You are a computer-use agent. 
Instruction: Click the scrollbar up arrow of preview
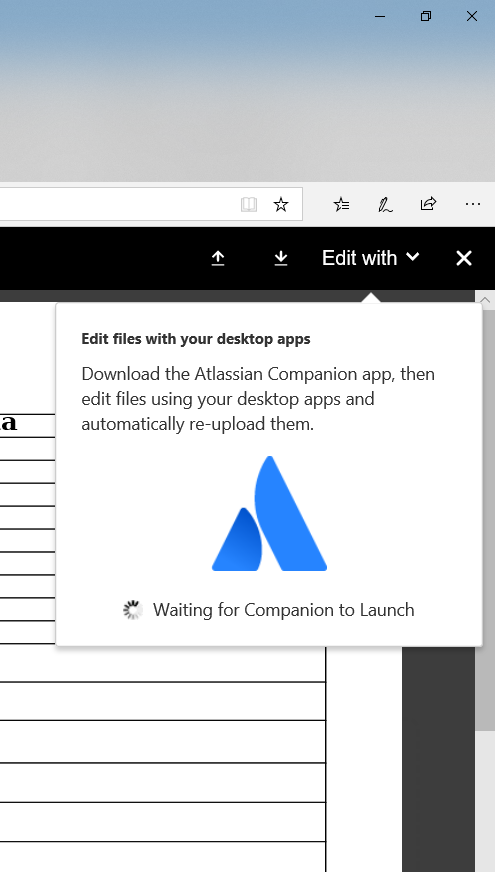click(485, 300)
